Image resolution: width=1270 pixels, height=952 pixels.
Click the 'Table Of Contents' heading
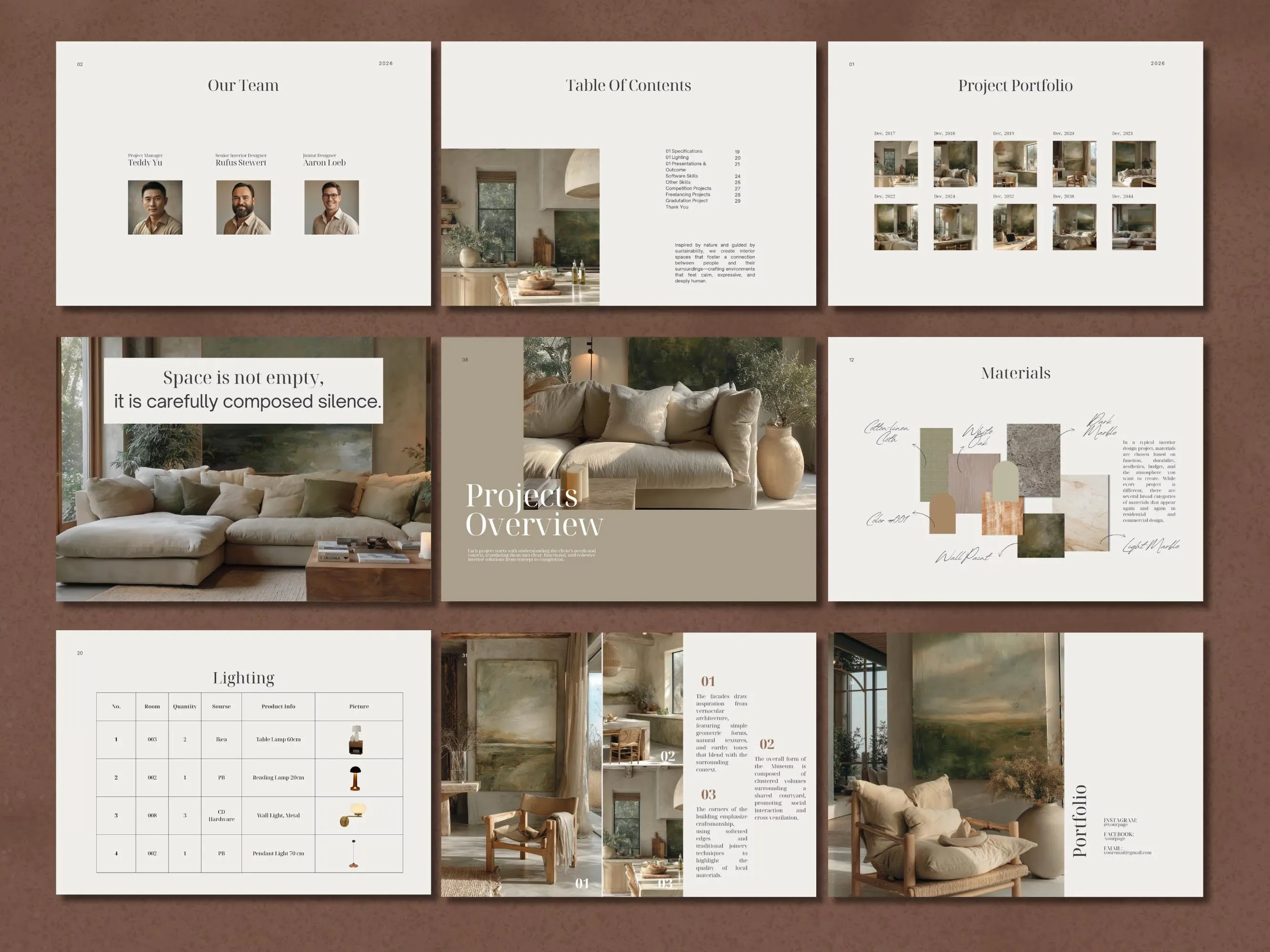coord(628,86)
